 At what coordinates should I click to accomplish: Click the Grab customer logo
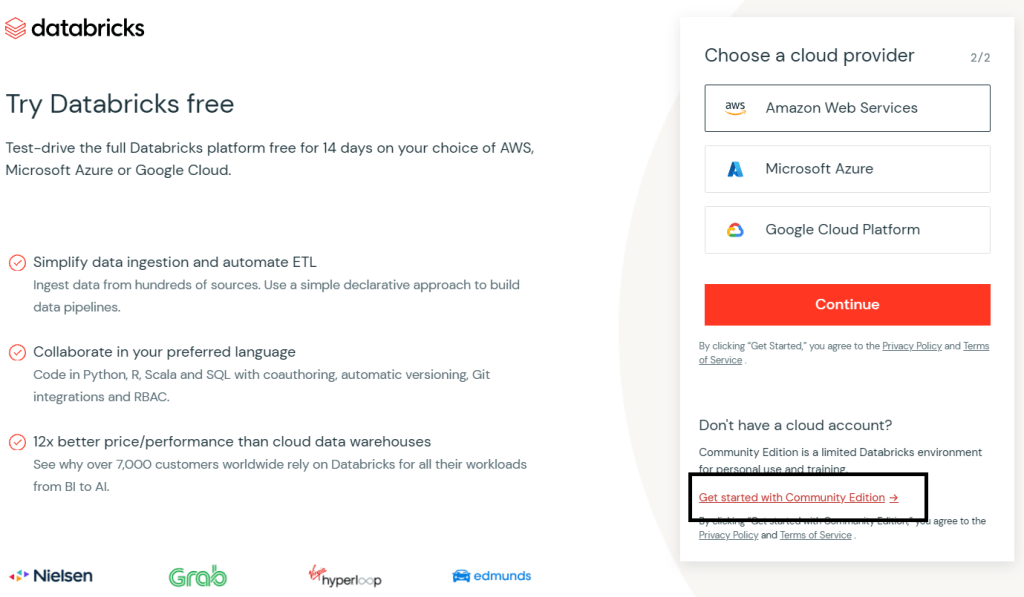197,576
